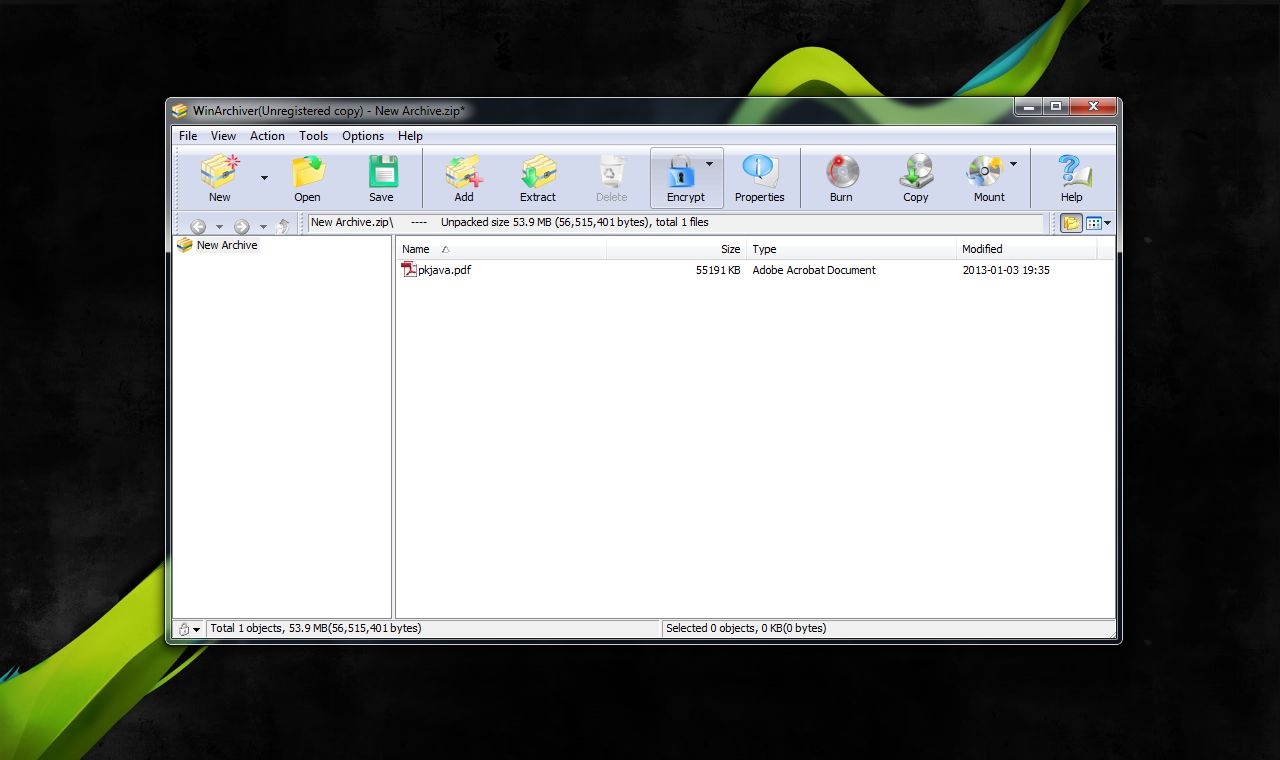Click the PDF icon of pkjava.pdf

click(x=409, y=269)
